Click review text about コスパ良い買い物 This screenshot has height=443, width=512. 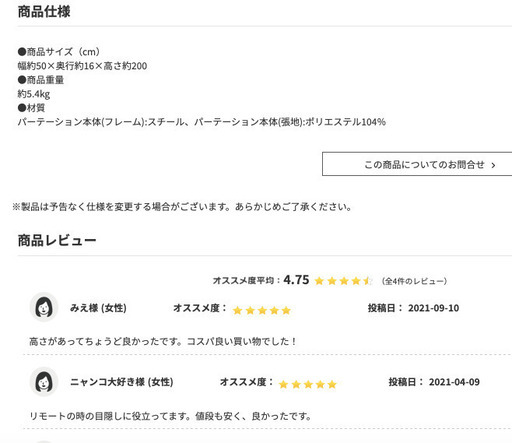point(163,341)
